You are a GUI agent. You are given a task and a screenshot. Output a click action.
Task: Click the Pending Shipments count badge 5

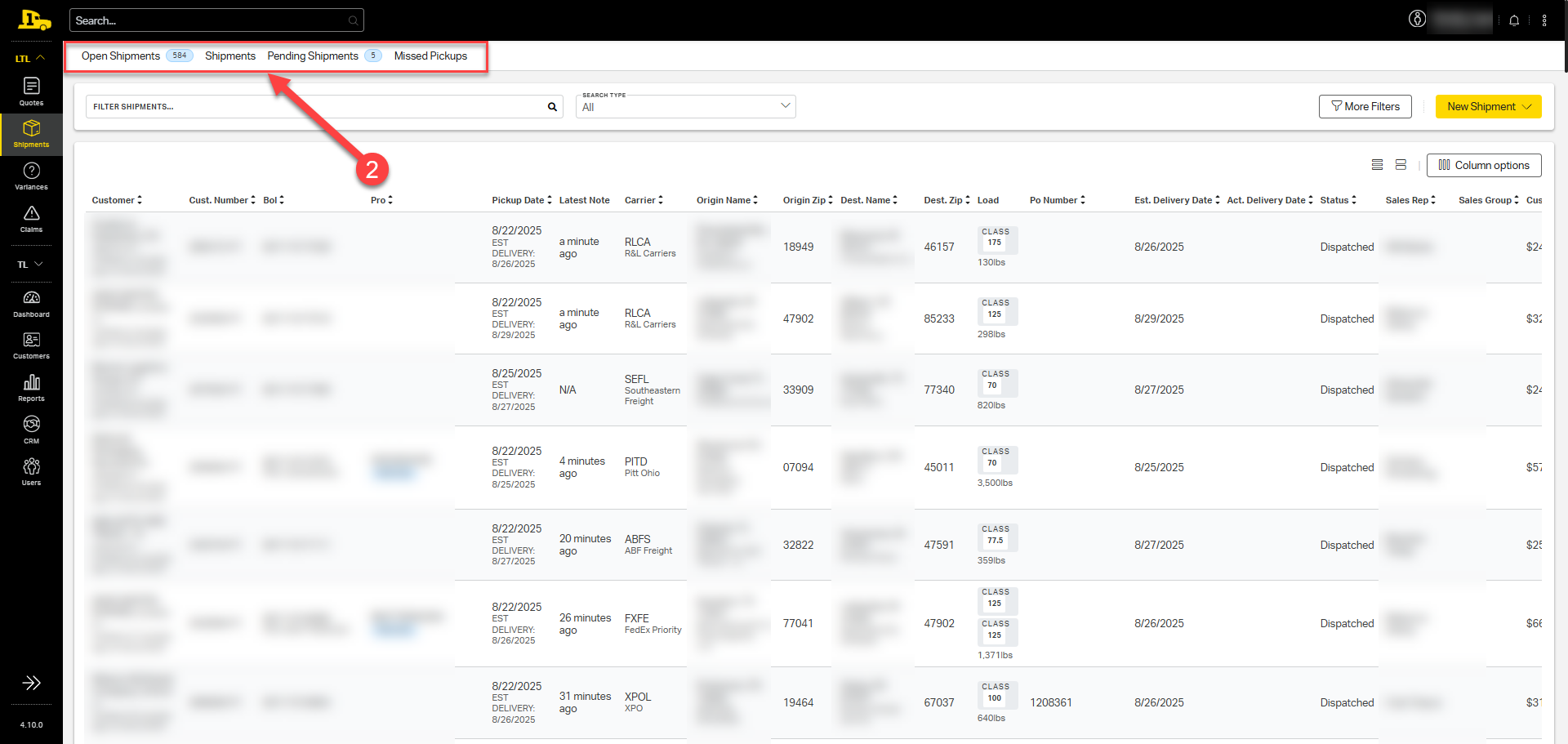pyautogui.click(x=373, y=56)
